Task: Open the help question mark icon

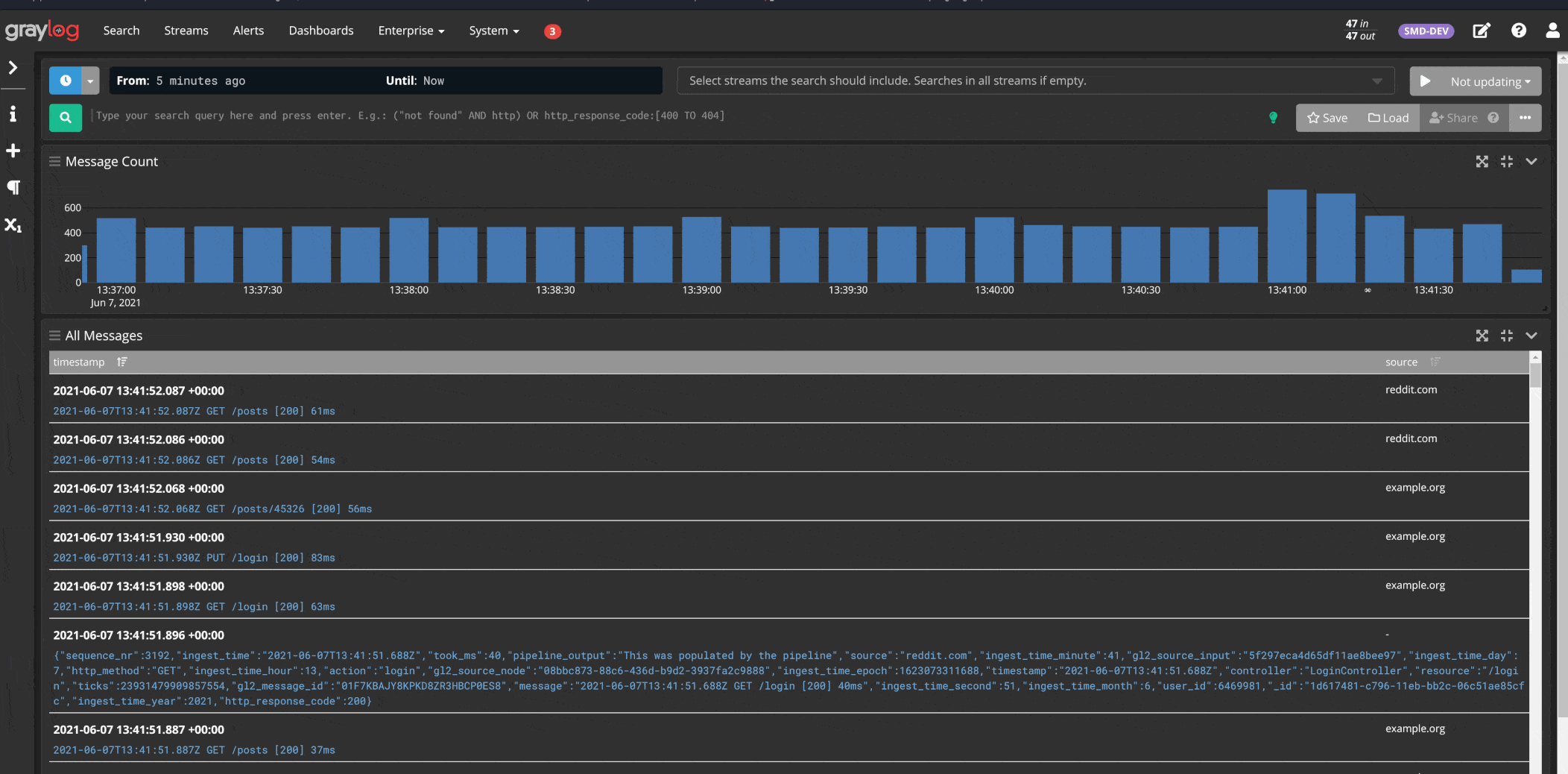Action: pos(1518,31)
